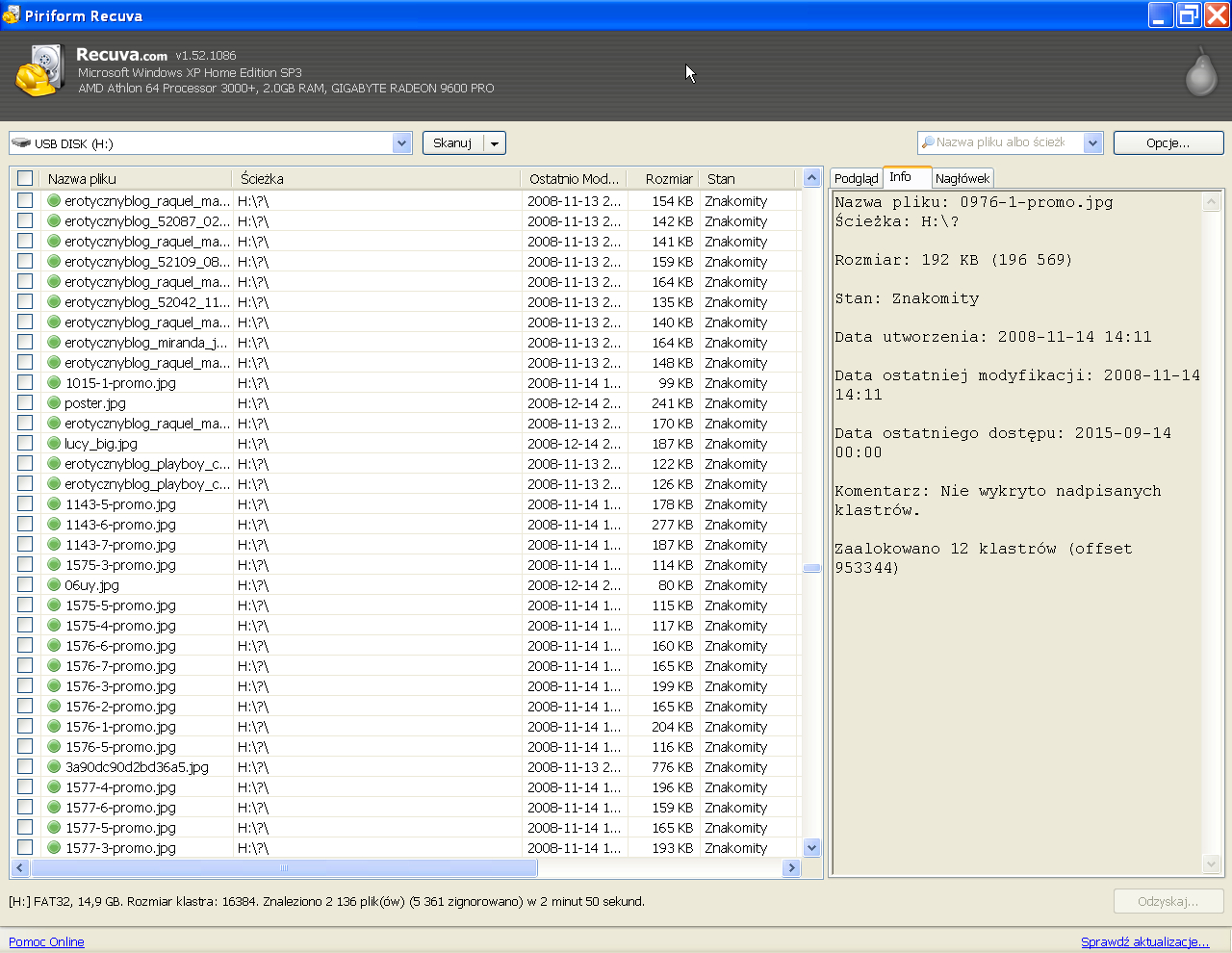
Task: Select the 1576-5-promo.jpg file row
Action: pos(405,747)
